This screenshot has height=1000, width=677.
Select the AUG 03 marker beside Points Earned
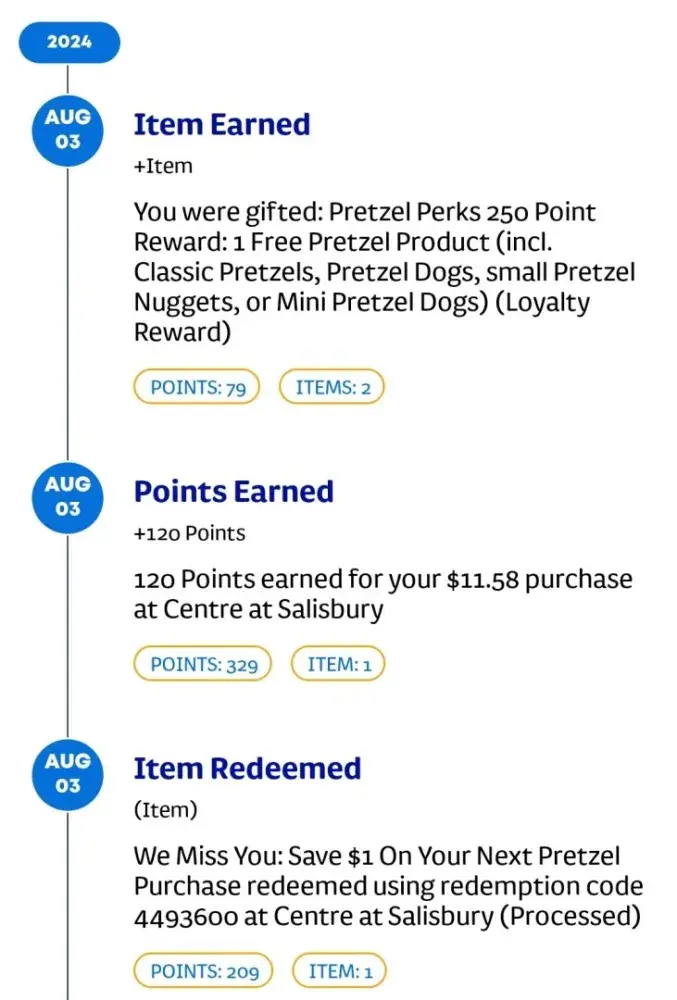click(68, 496)
